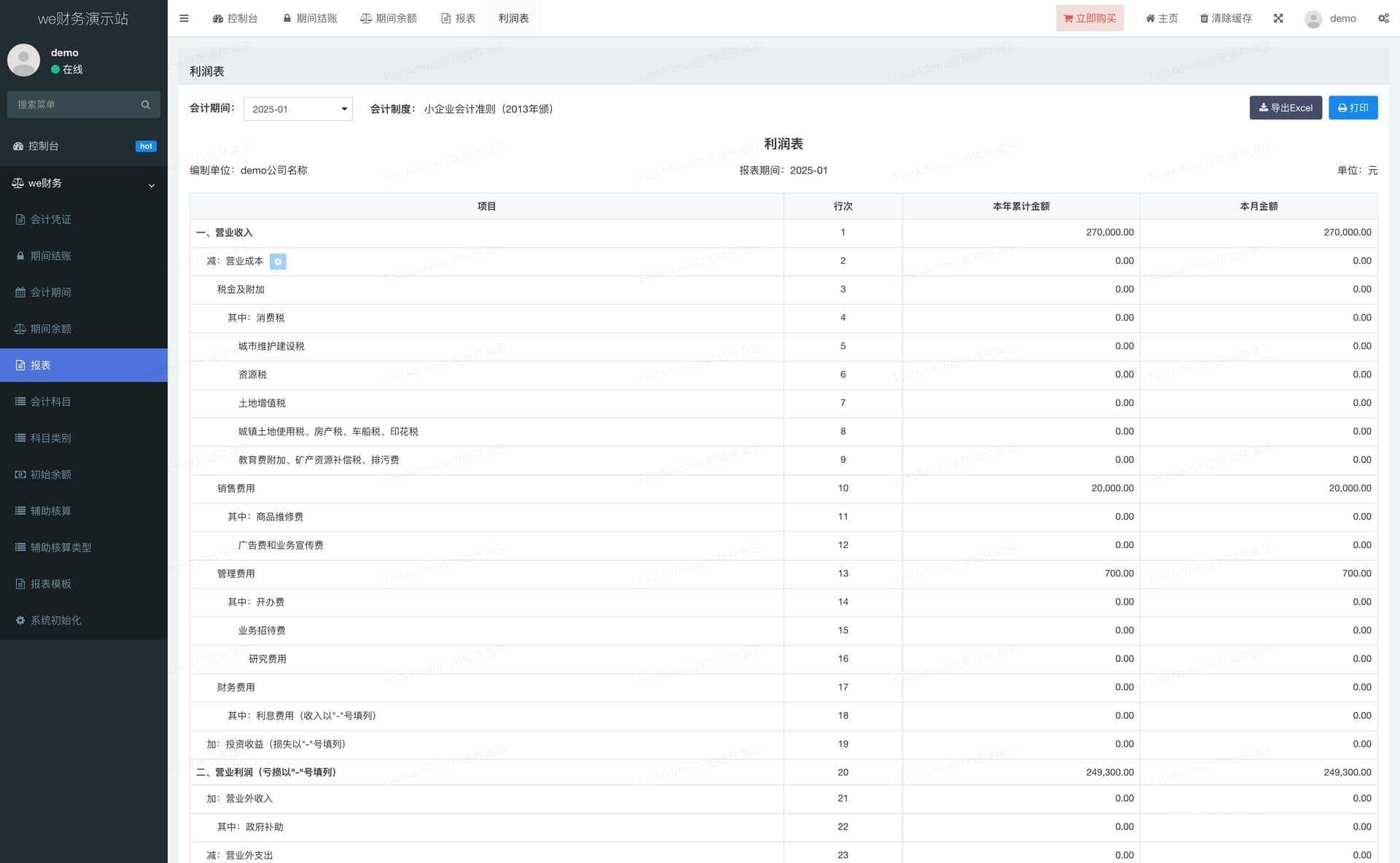Image resolution: width=1400 pixels, height=863 pixels.
Task: Click the search magnifier icon in sidebar
Action: [146, 105]
